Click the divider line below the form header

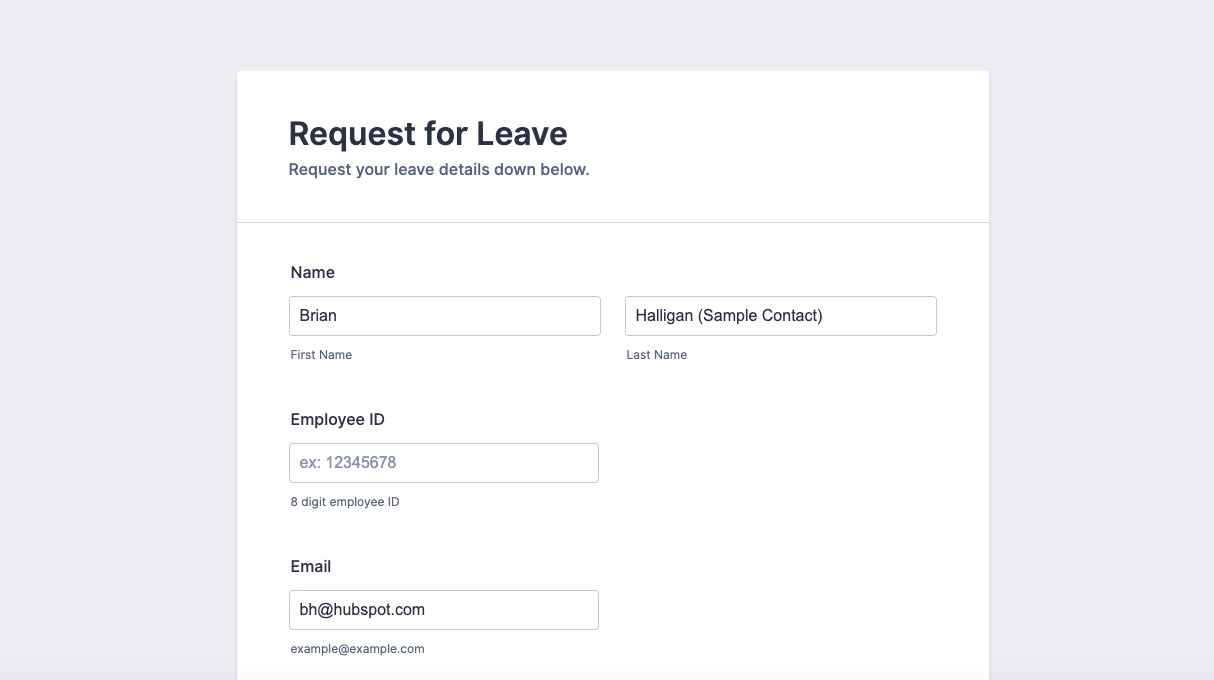[x=612, y=222]
